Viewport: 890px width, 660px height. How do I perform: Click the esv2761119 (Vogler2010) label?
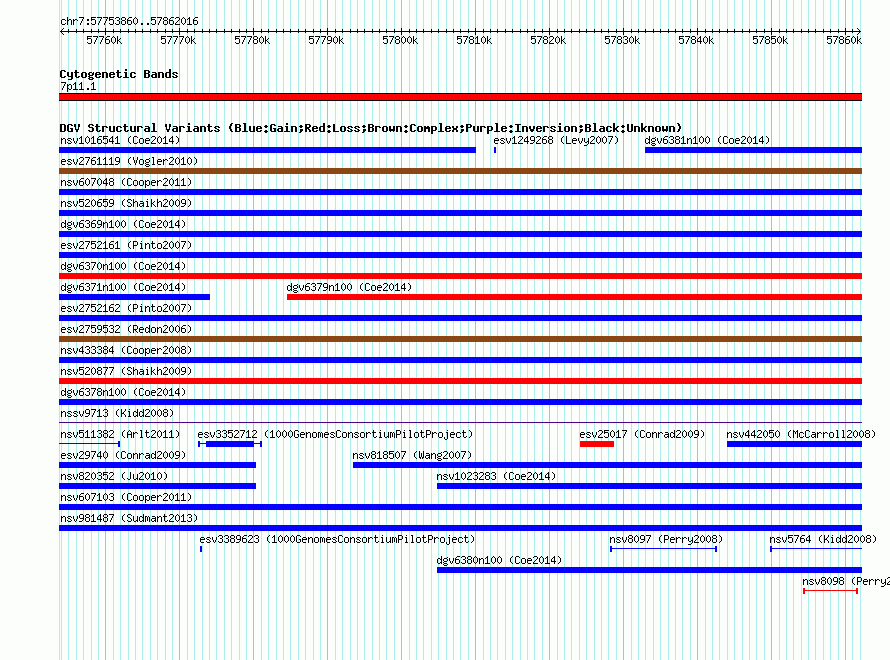pyautogui.click(x=129, y=161)
